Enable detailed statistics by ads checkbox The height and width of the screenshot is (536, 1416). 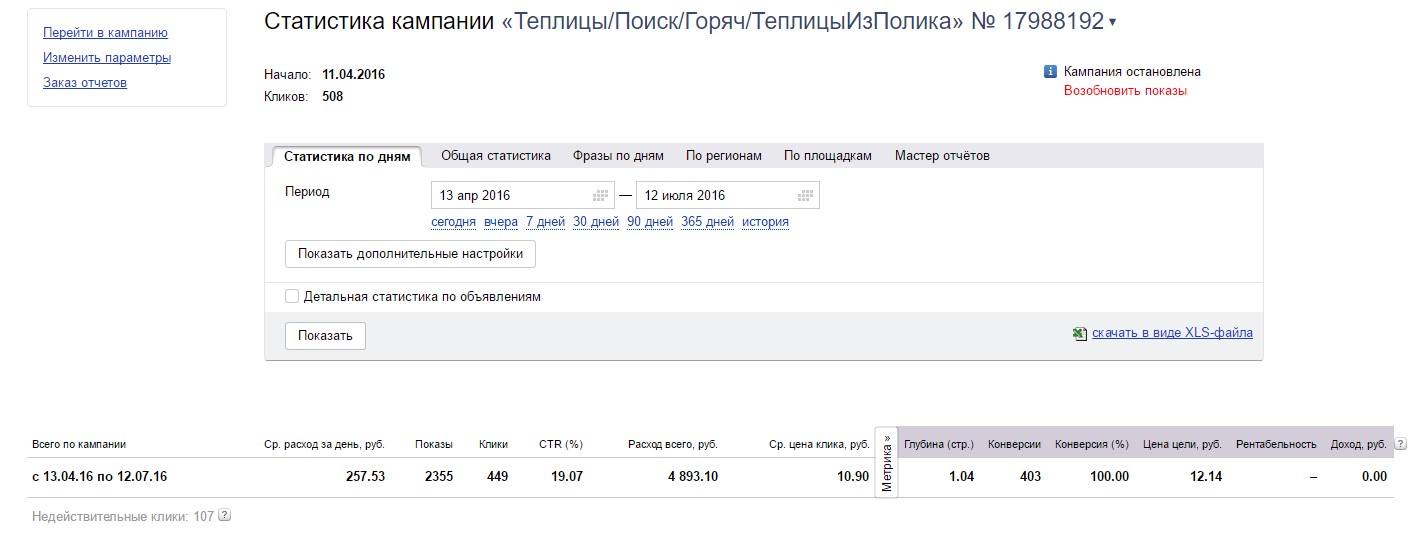click(292, 296)
